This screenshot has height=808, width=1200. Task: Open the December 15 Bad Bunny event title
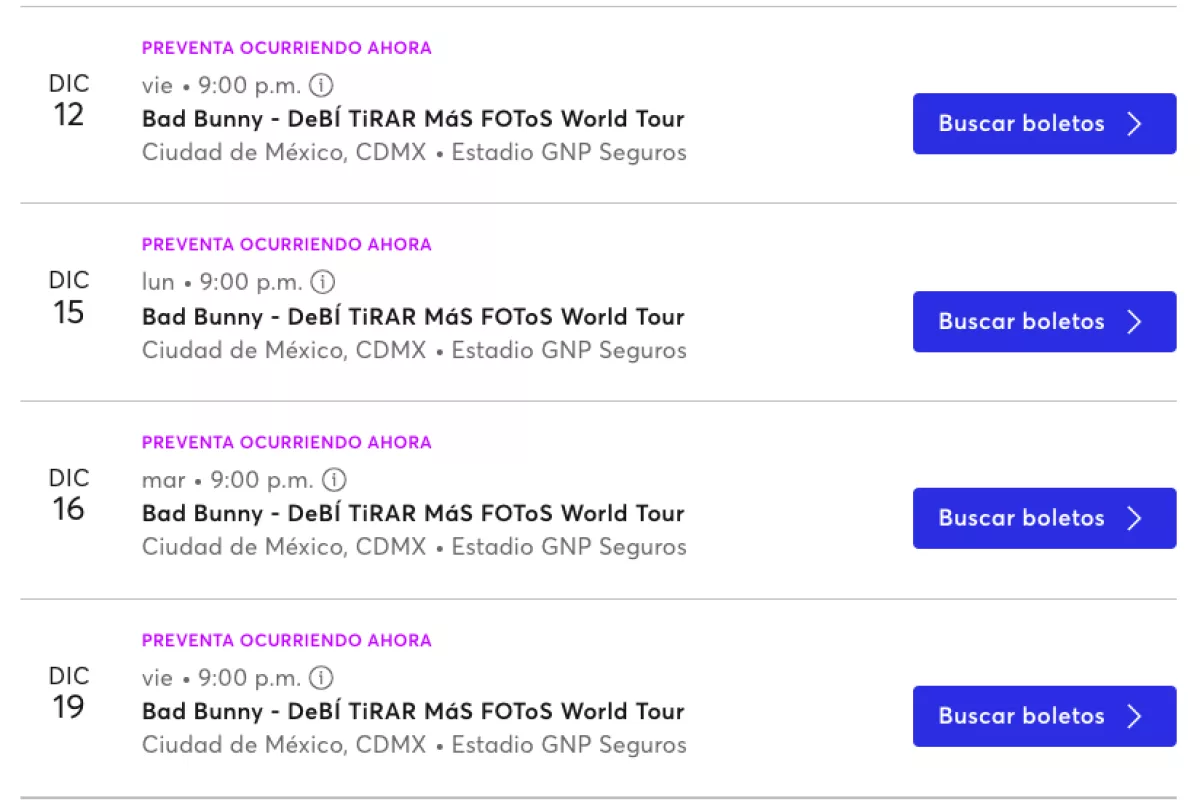(x=413, y=316)
